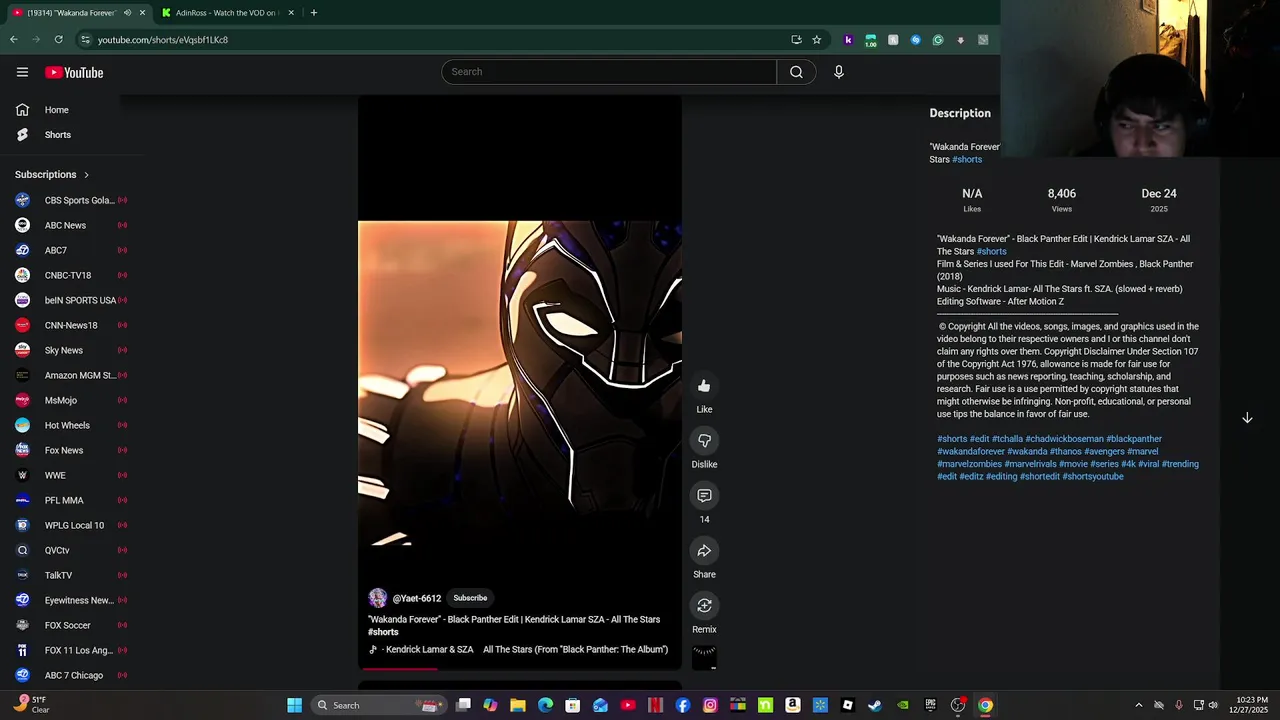Dislike the Wakanda Forever short
Screen dimensions: 1280x720
coord(704,441)
